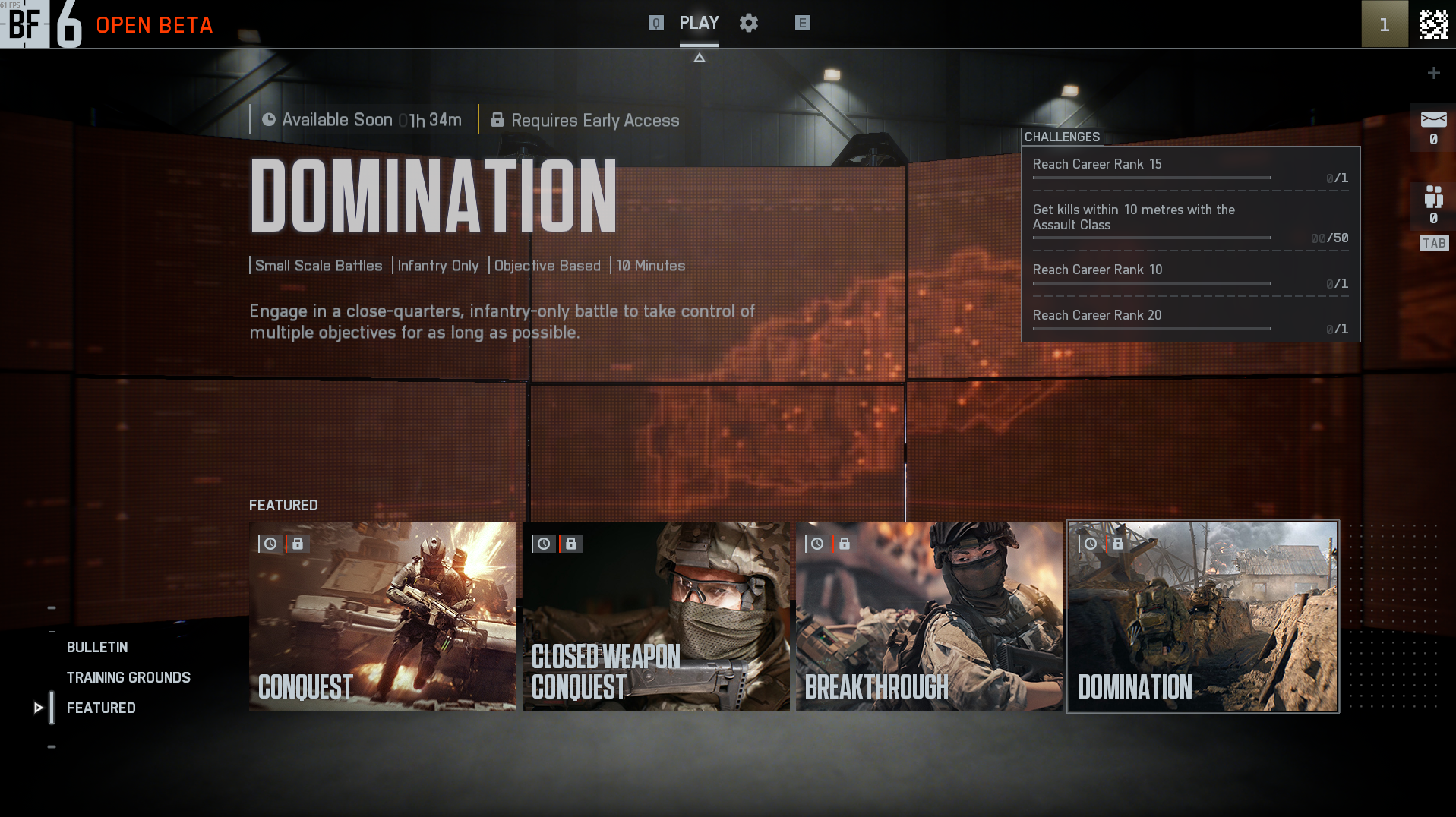Click the arrow marker beside FEATURED

[x=38, y=708]
